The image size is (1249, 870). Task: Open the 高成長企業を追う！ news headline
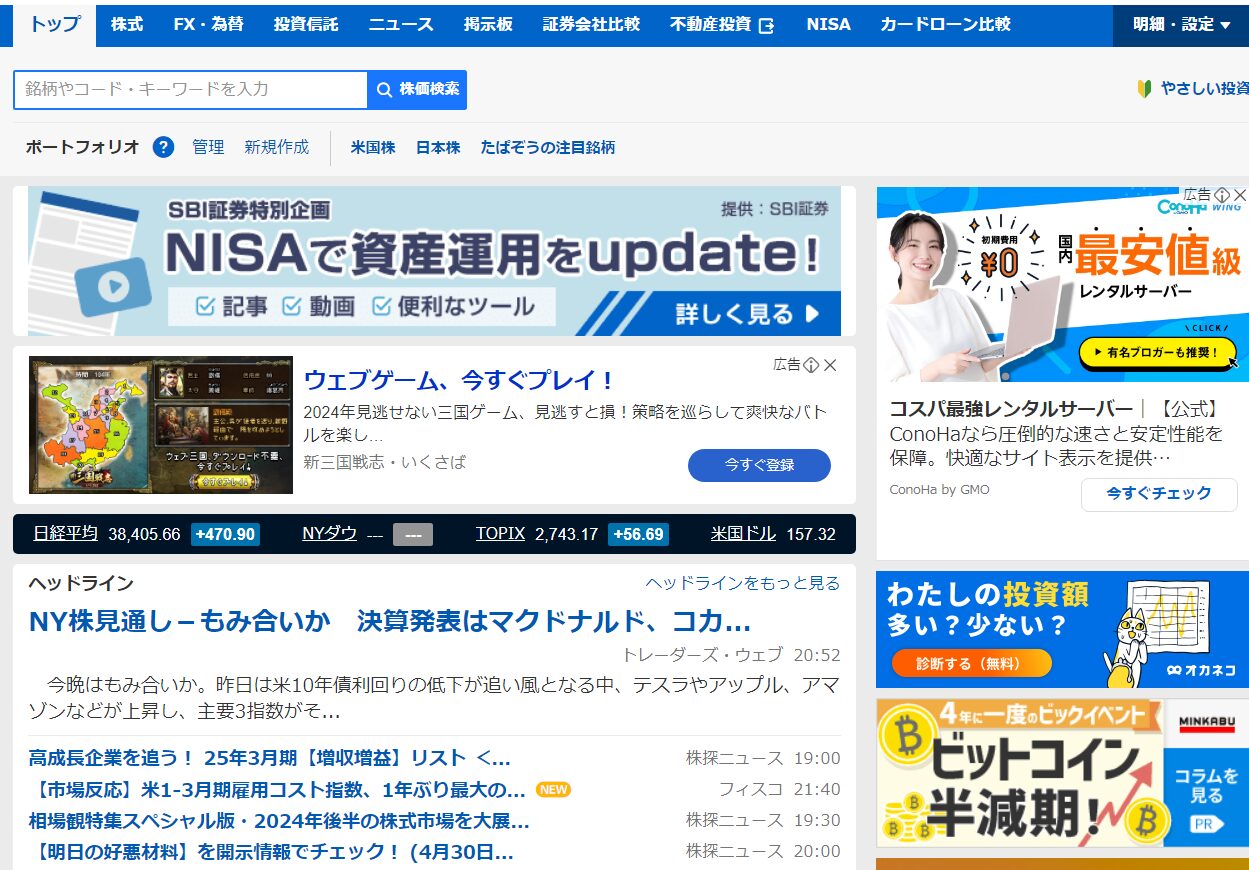pos(270,758)
